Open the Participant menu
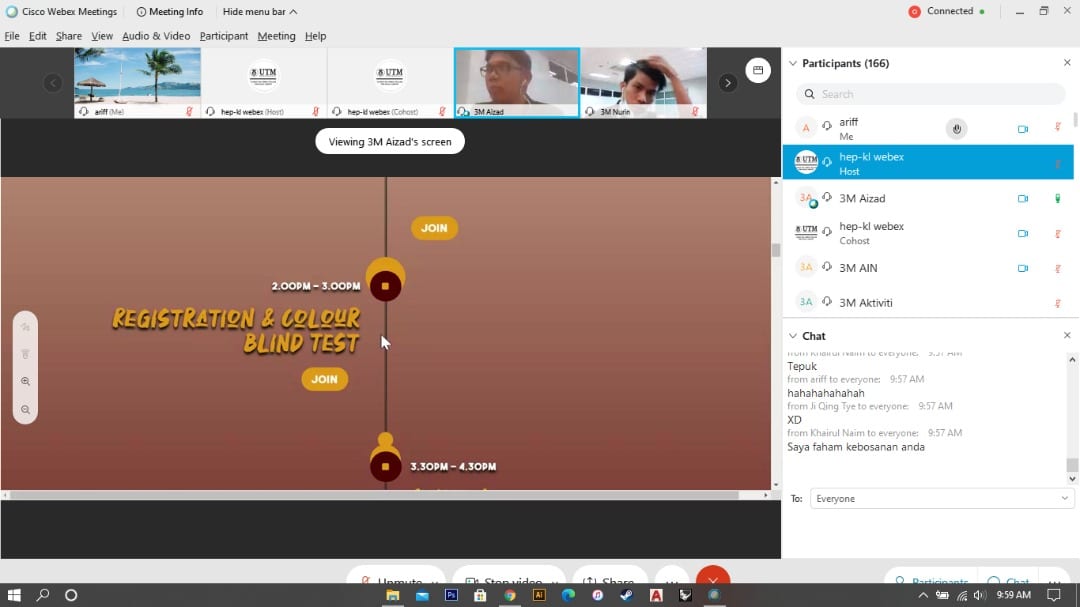 [223, 36]
